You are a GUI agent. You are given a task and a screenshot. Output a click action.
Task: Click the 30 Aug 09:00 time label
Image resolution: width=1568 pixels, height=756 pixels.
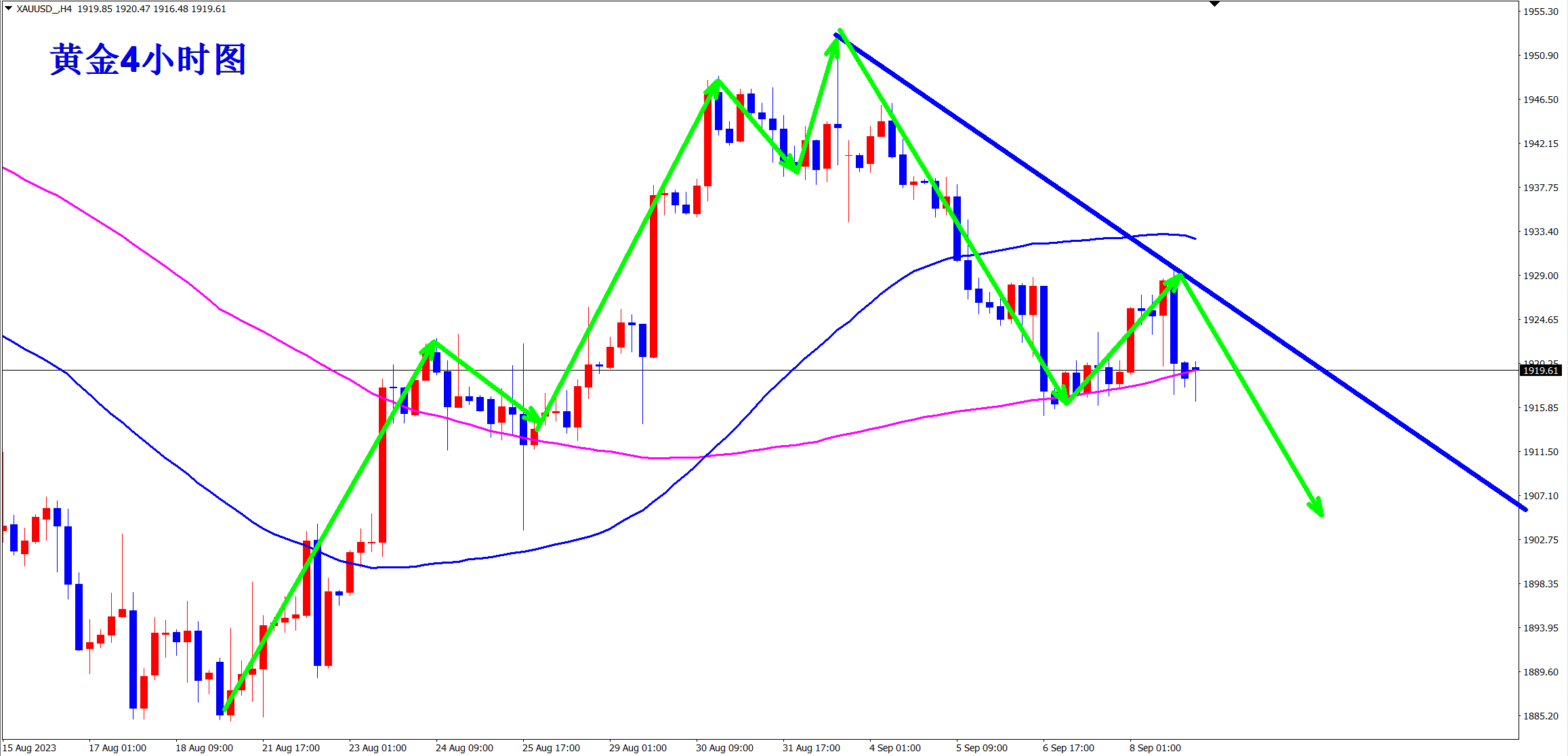724,748
